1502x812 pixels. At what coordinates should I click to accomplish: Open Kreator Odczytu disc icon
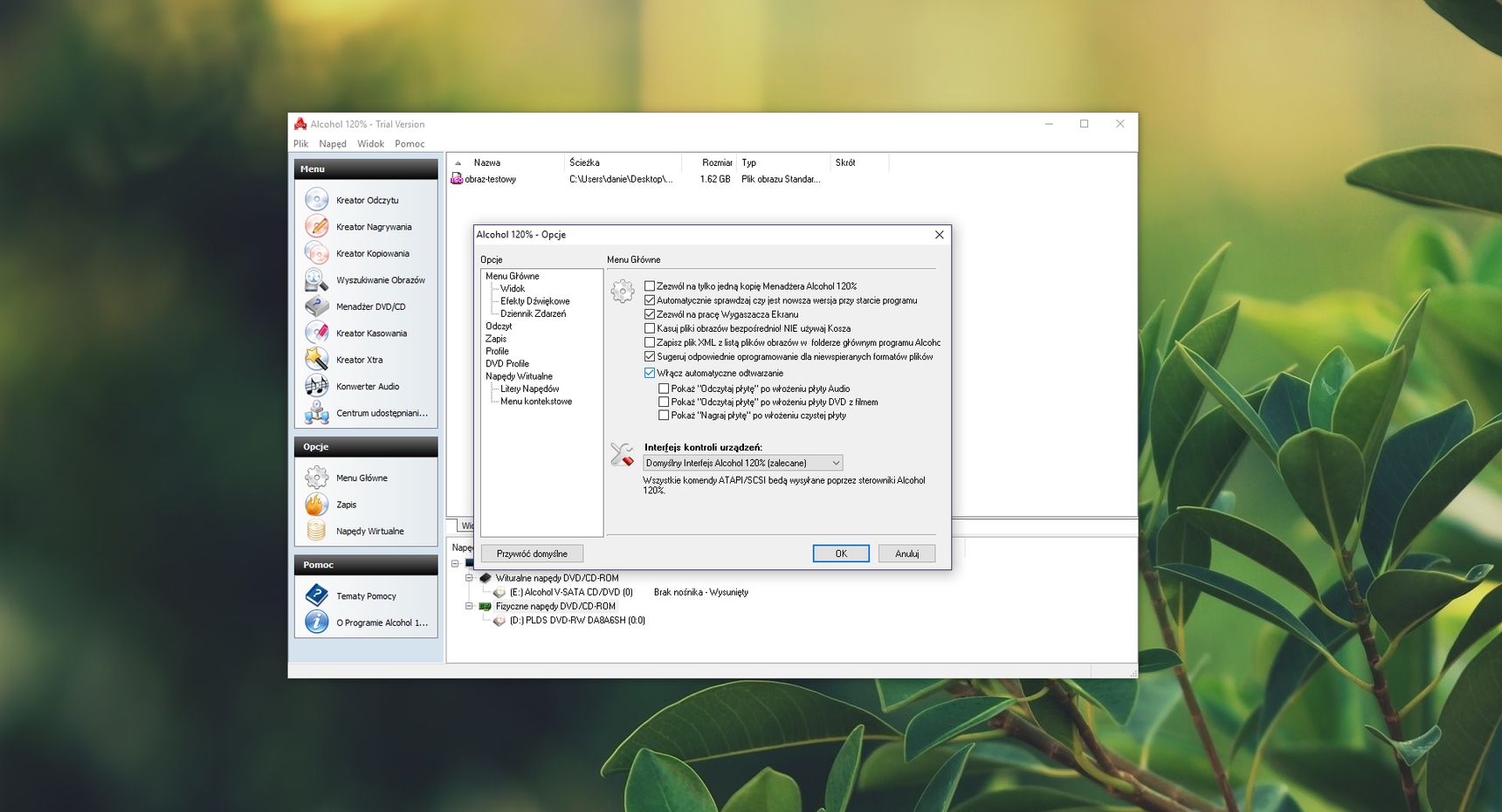316,200
